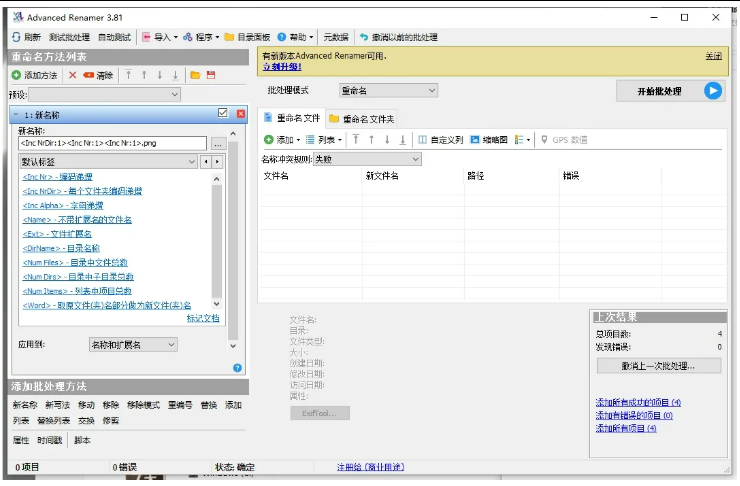The width and height of the screenshot is (740, 486).
Task: Click 自定义列 custom columns icon
Action: tap(422, 140)
